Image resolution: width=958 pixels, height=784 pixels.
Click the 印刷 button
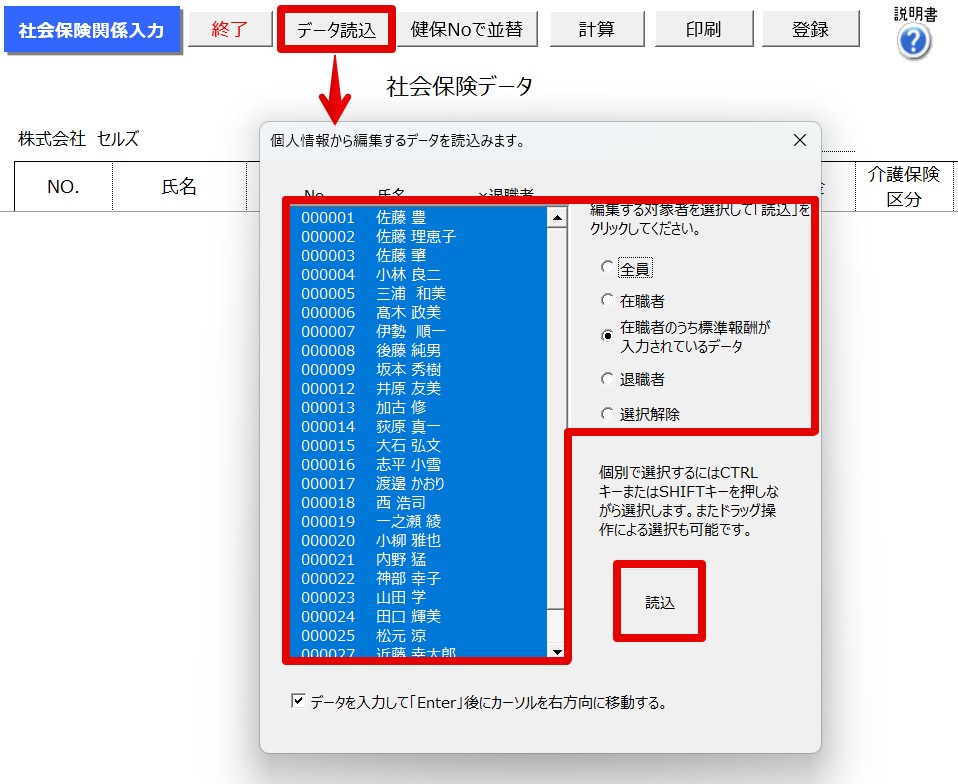pos(703,29)
